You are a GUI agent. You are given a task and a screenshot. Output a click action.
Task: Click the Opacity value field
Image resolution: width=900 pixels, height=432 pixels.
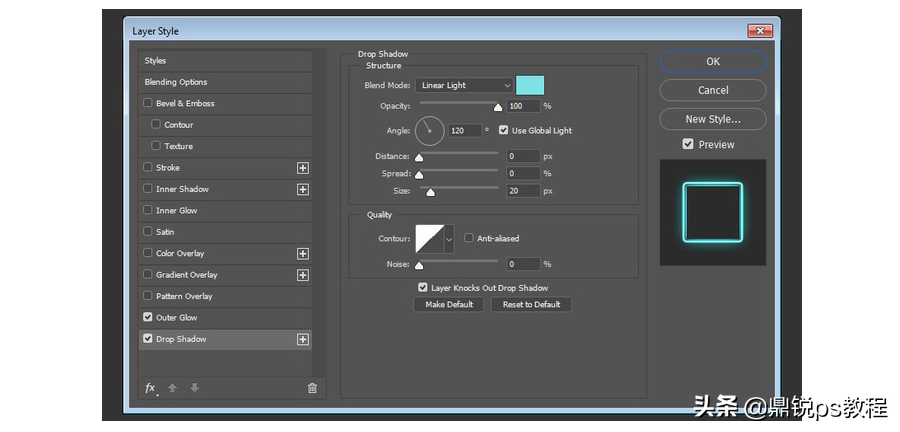coord(523,106)
